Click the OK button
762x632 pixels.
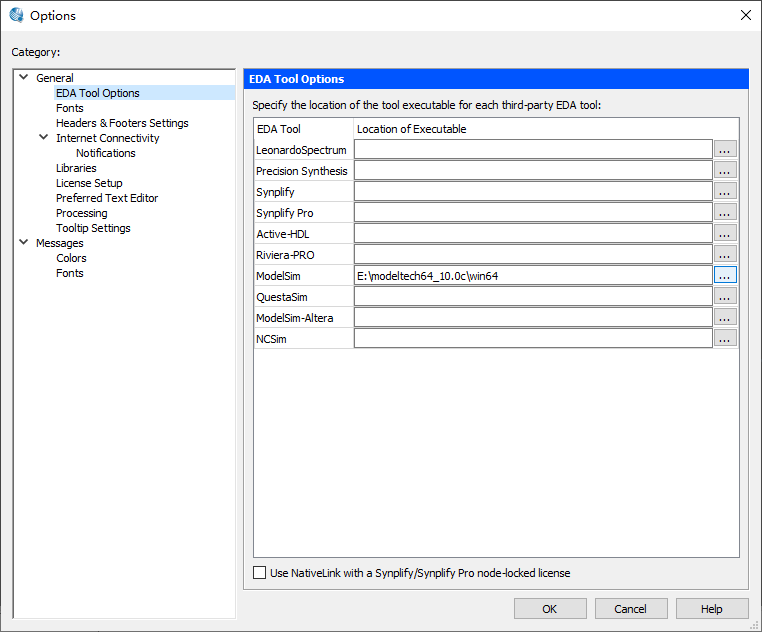550,609
